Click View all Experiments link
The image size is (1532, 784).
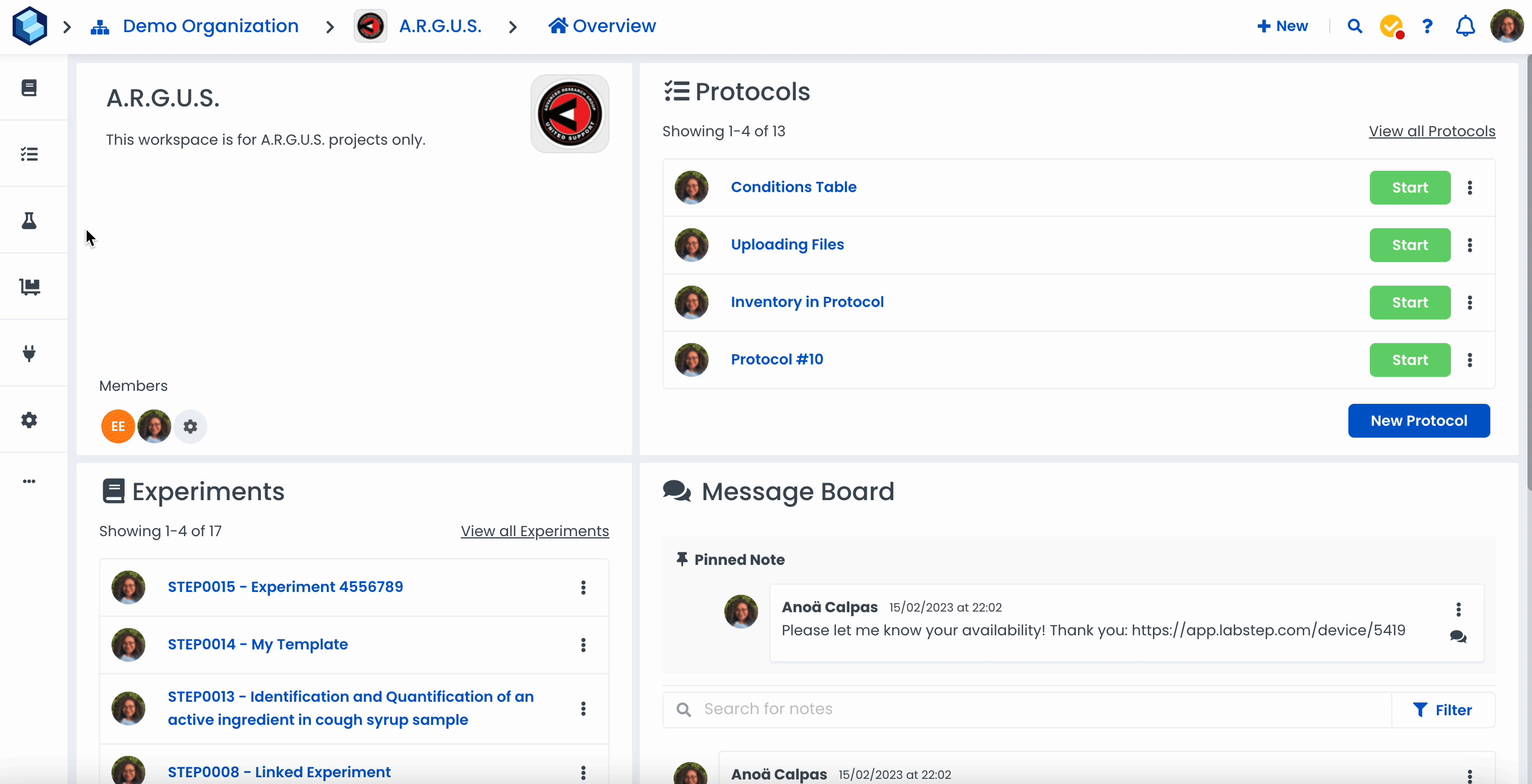click(534, 531)
